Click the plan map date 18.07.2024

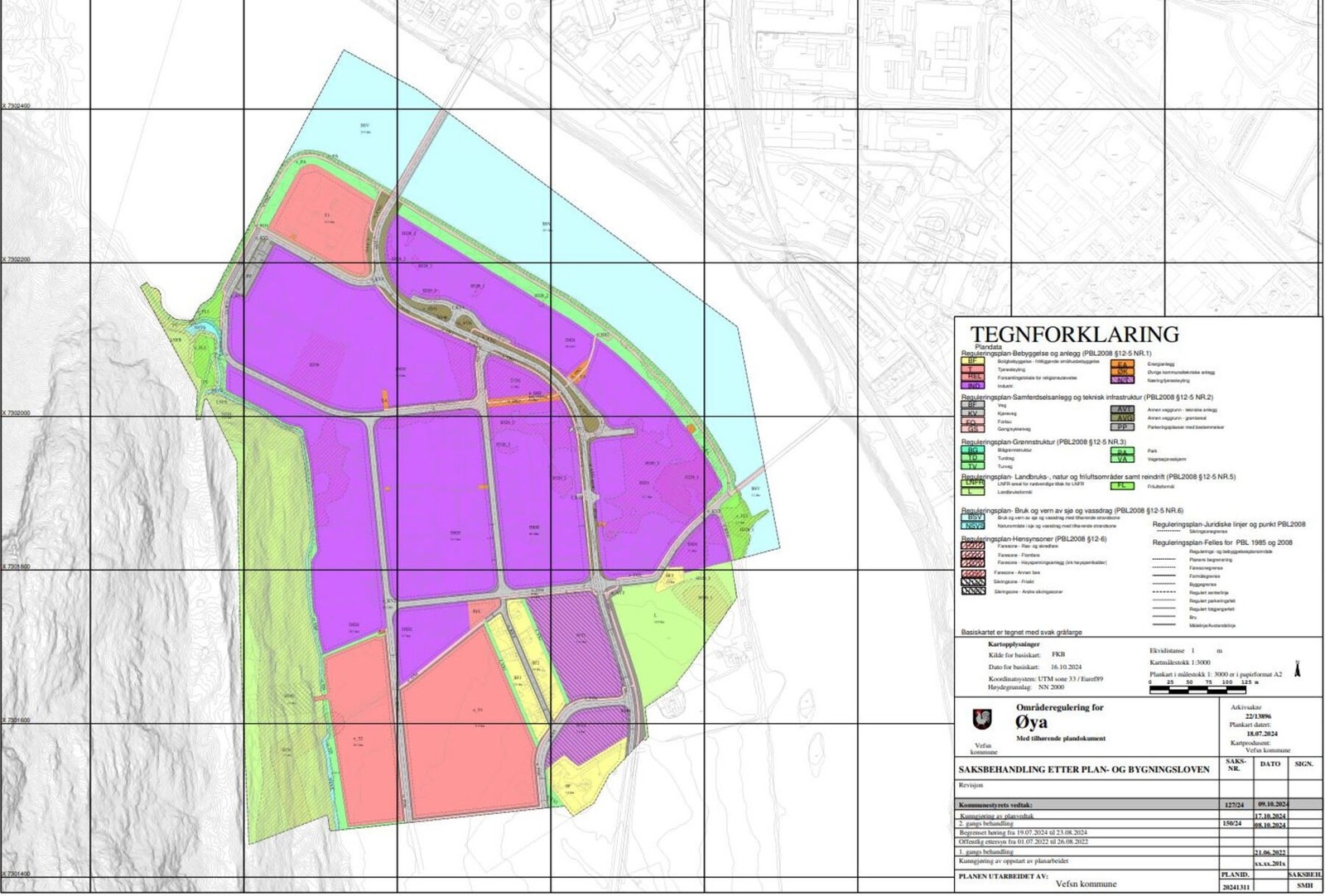pyautogui.click(x=1261, y=732)
